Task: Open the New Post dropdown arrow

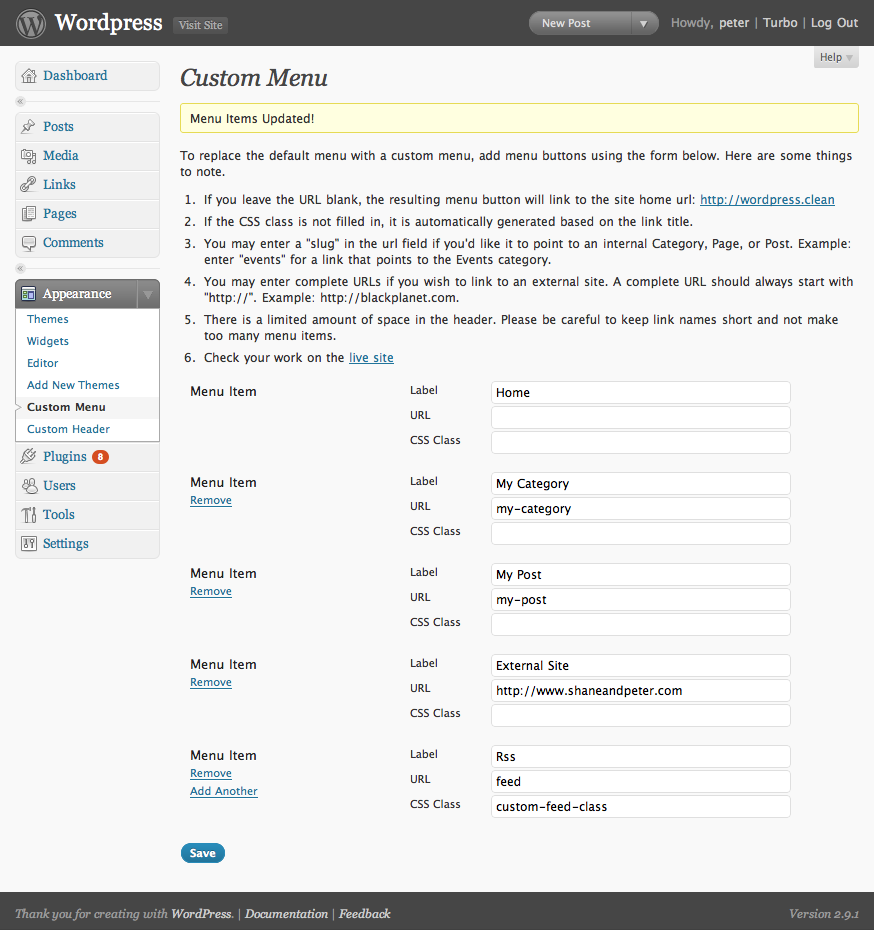Action: point(644,24)
